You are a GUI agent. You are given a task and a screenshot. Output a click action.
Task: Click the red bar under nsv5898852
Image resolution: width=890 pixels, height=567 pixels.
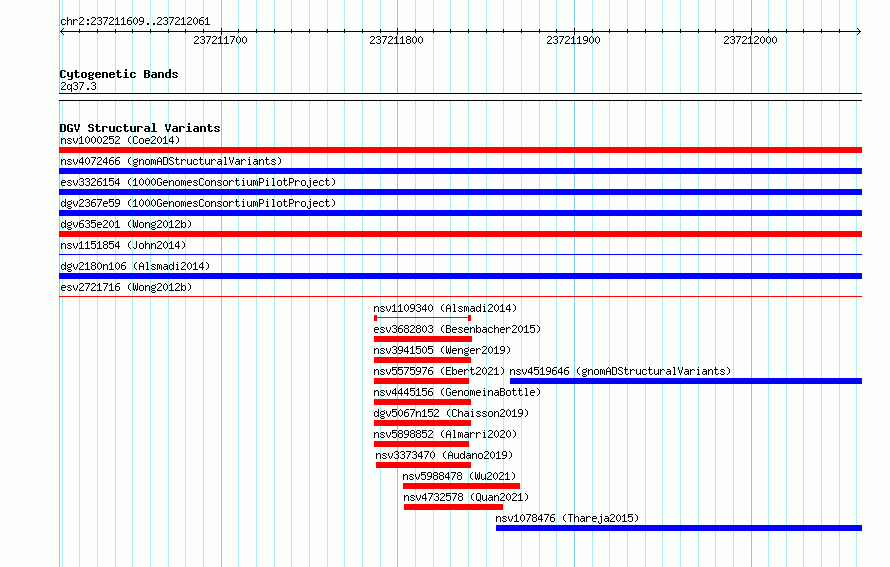point(422,444)
